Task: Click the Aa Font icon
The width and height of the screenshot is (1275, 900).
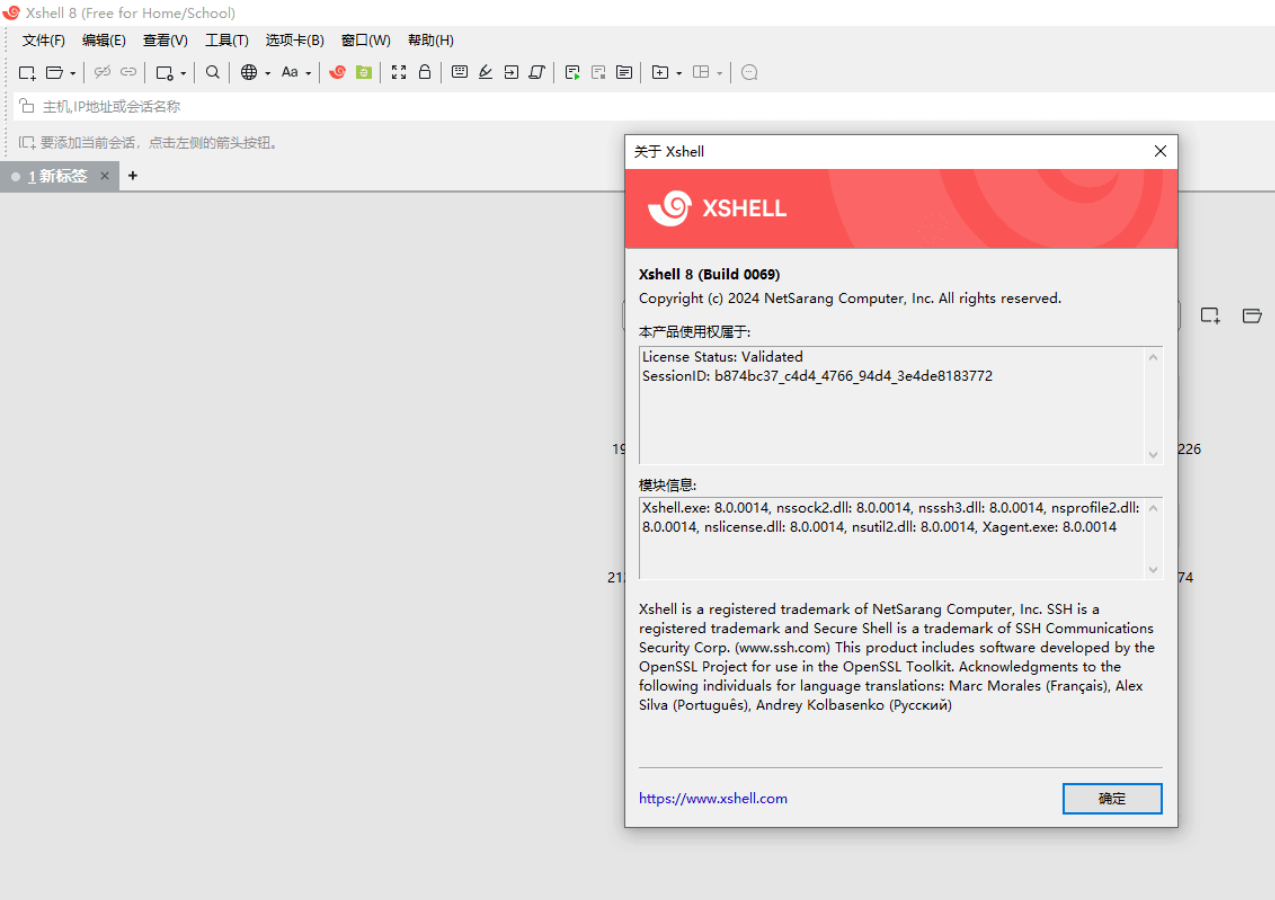Action: pyautogui.click(x=289, y=72)
